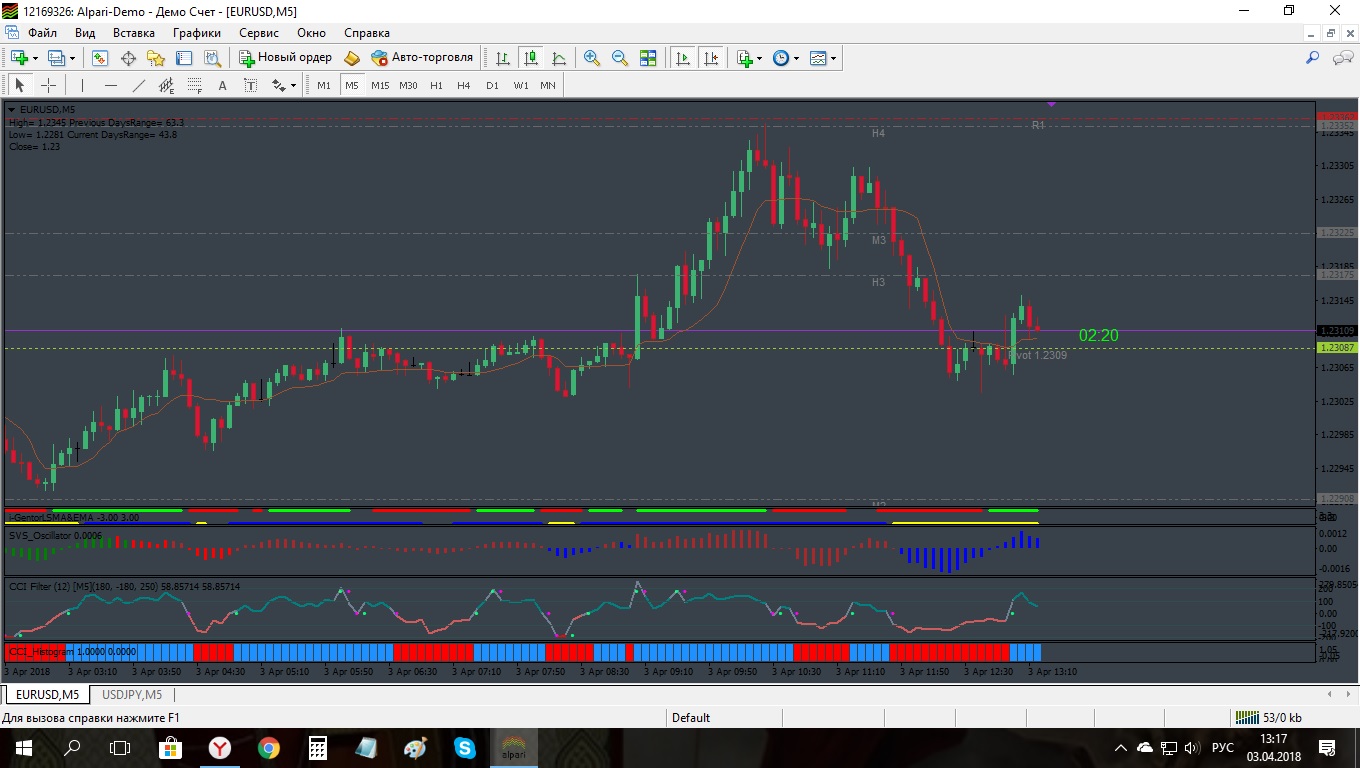Select the Text Label tool
This screenshot has width=1360, height=768.
point(250,85)
